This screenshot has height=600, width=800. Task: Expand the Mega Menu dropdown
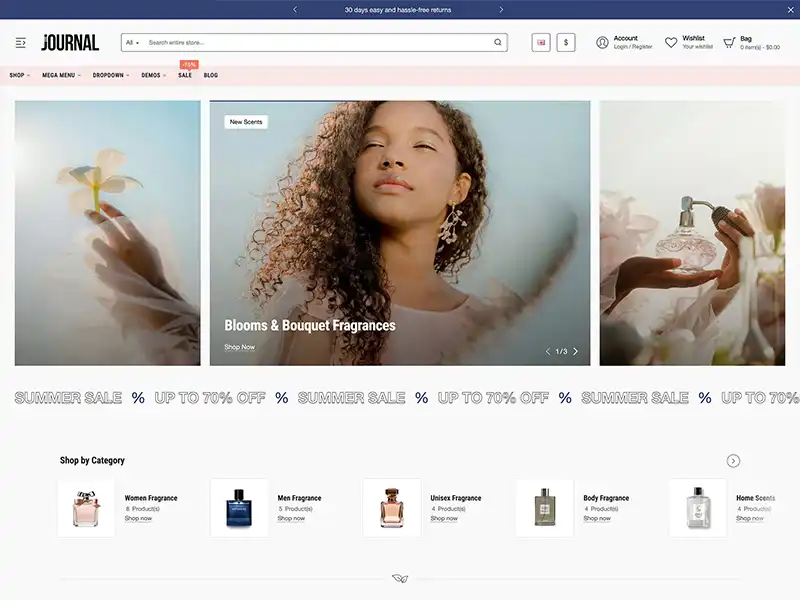(x=61, y=75)
